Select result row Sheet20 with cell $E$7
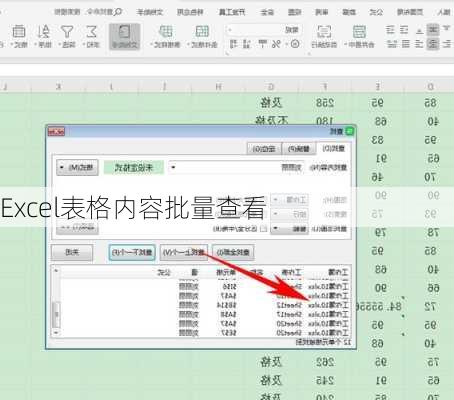 coord(204,333)
